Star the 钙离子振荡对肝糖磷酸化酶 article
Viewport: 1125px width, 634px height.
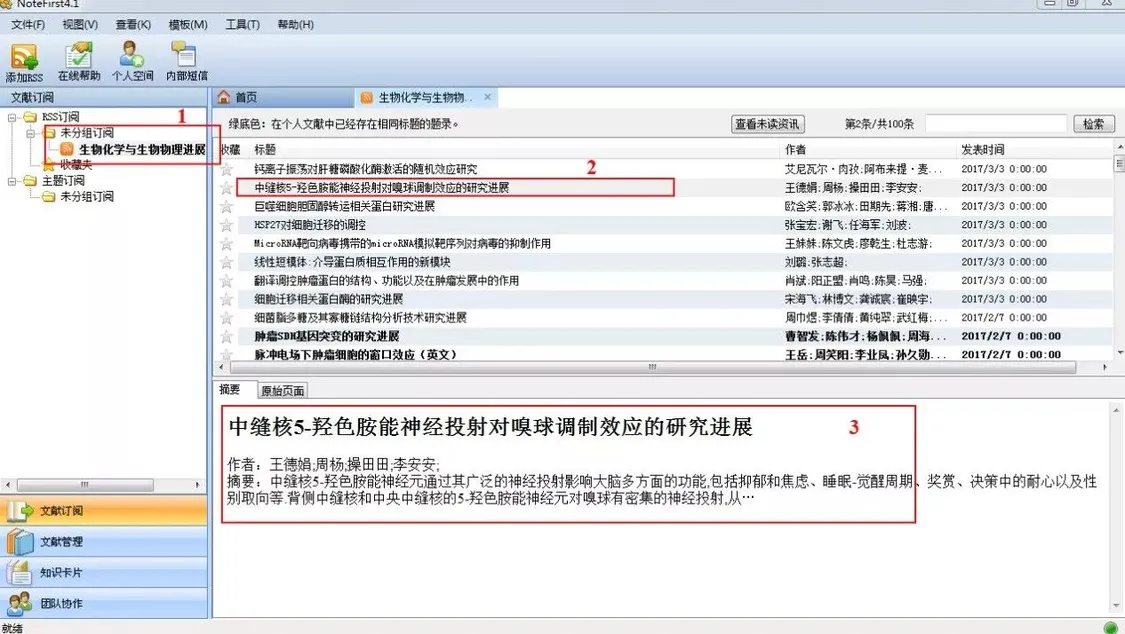tap(227, 169)
